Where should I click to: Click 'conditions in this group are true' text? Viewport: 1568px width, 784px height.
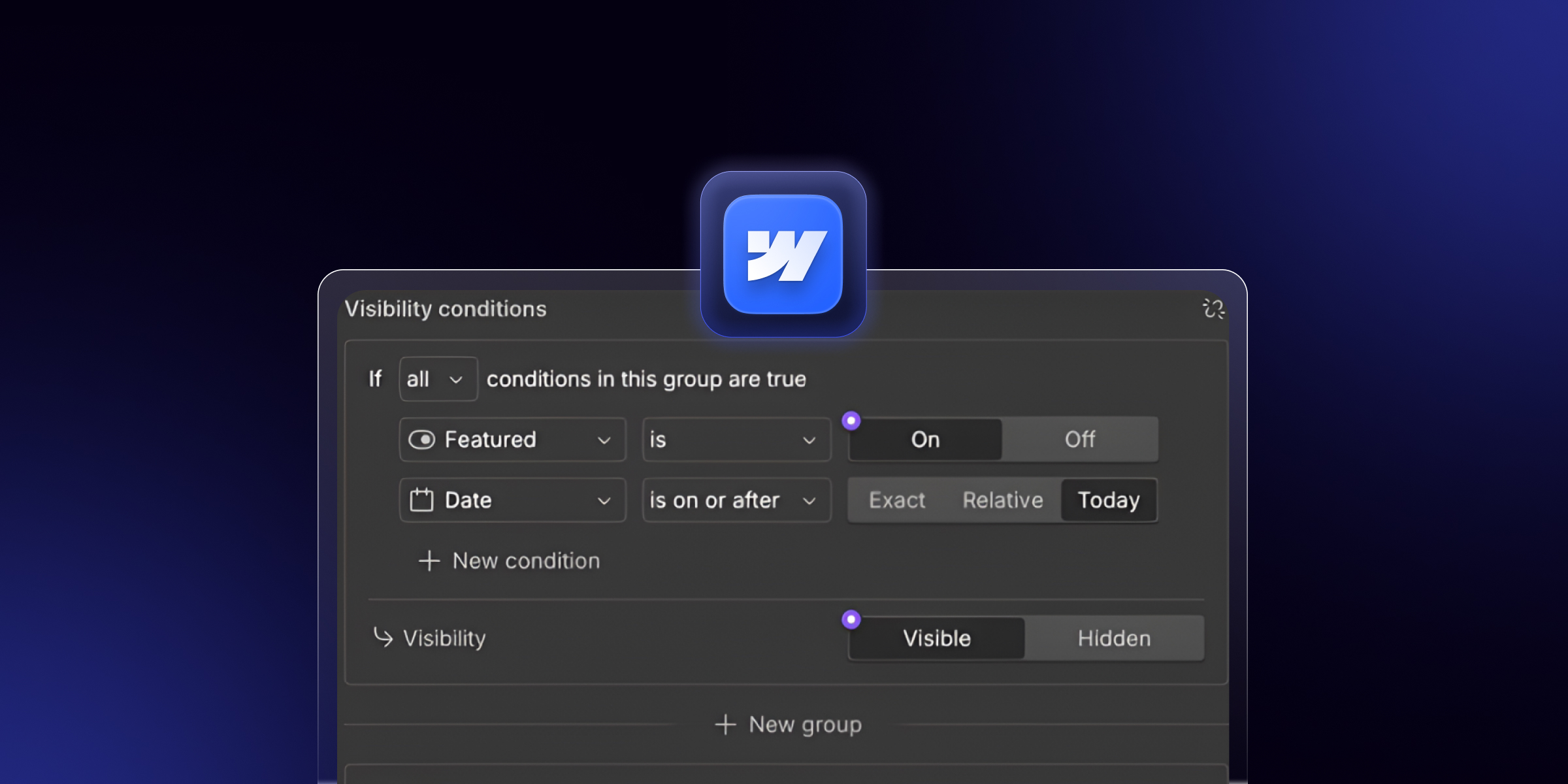click(x=646, y=379)
